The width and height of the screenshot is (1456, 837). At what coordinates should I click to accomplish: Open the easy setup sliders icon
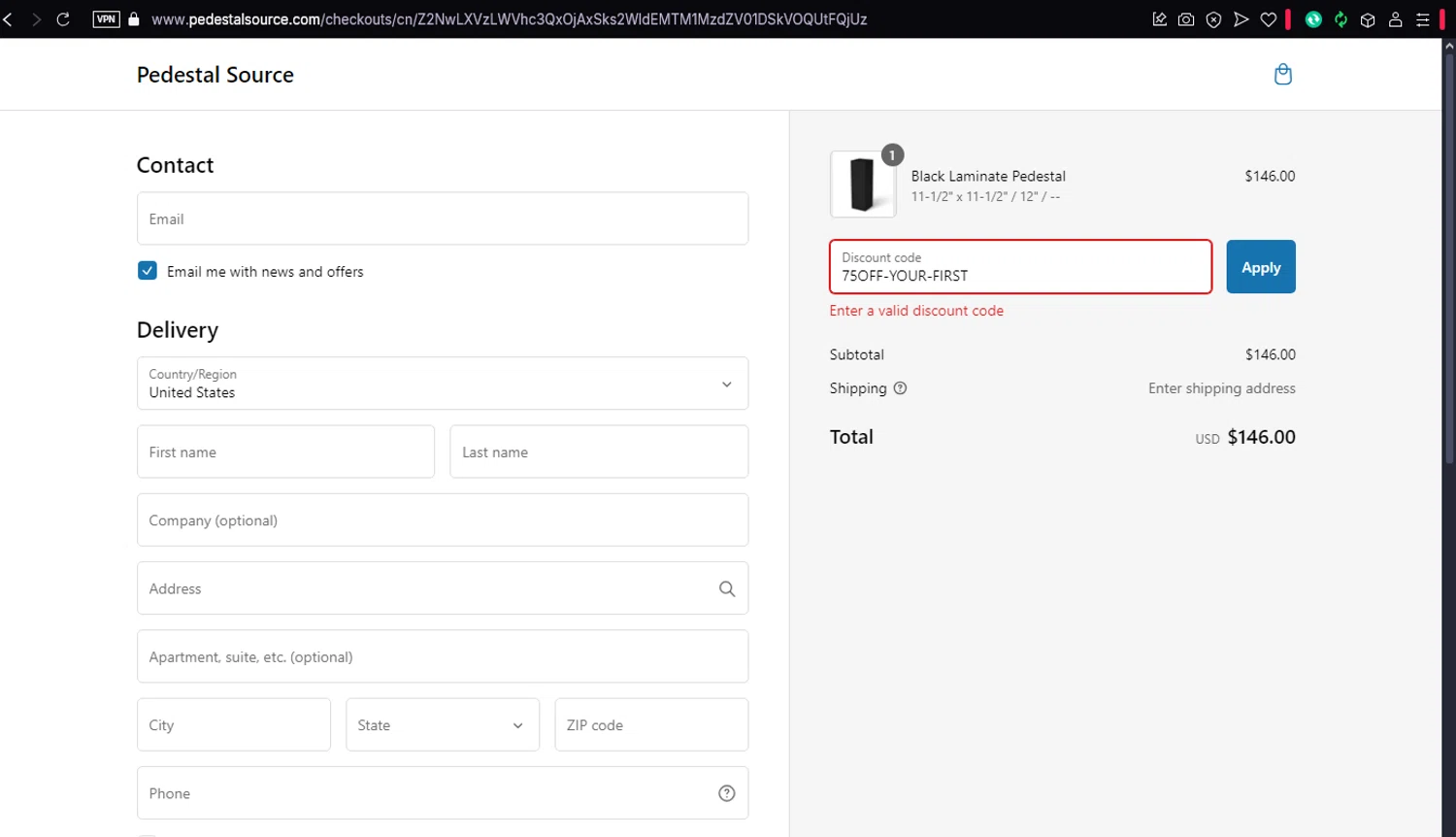[x=1422, y=19]
